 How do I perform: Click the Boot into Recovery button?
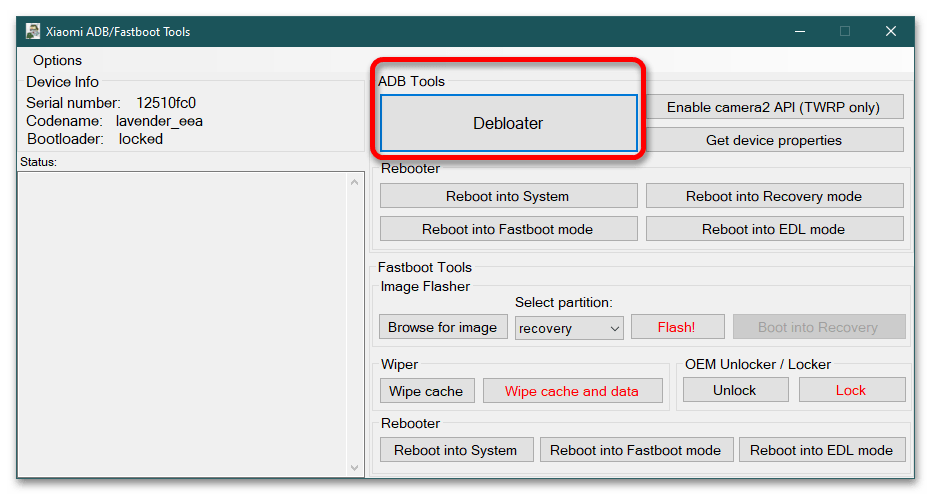[x=818, y=327]
